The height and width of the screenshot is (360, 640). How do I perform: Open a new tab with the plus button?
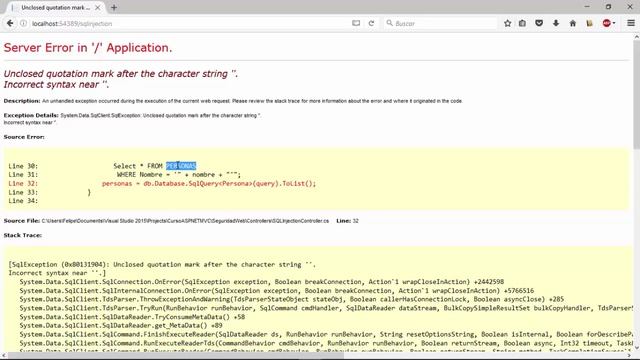tap(114, 7)
